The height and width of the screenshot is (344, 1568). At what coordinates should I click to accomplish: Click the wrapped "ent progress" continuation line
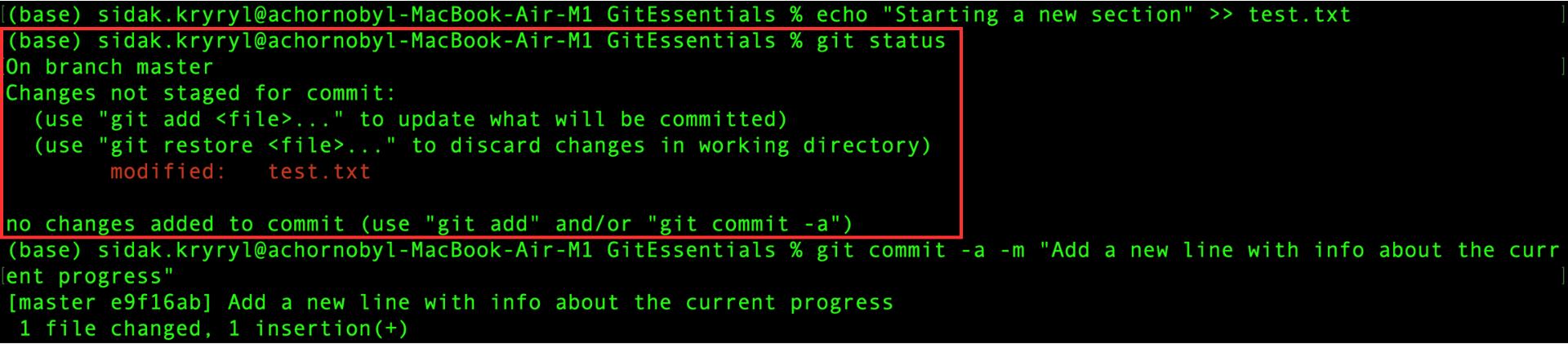pos(89,276)
